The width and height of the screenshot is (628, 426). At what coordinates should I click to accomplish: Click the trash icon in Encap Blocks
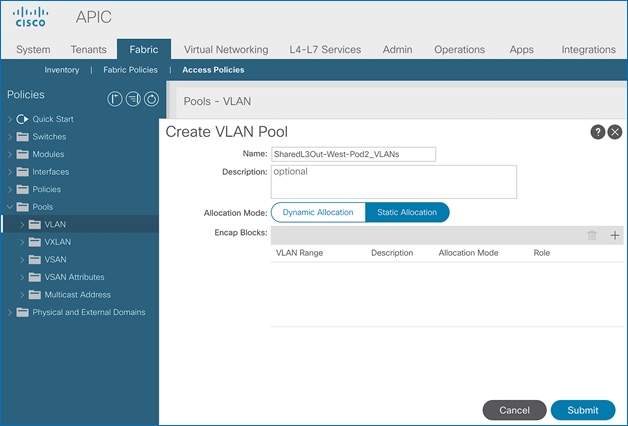592,235
